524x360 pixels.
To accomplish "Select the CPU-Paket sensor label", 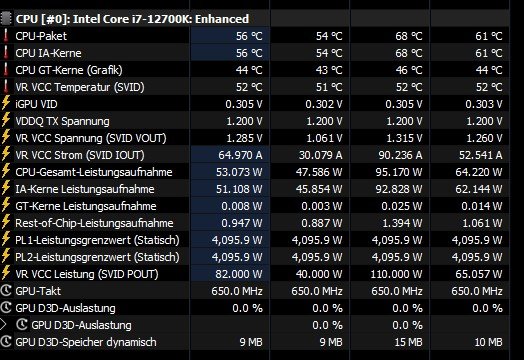I will [x=41, y=36].
